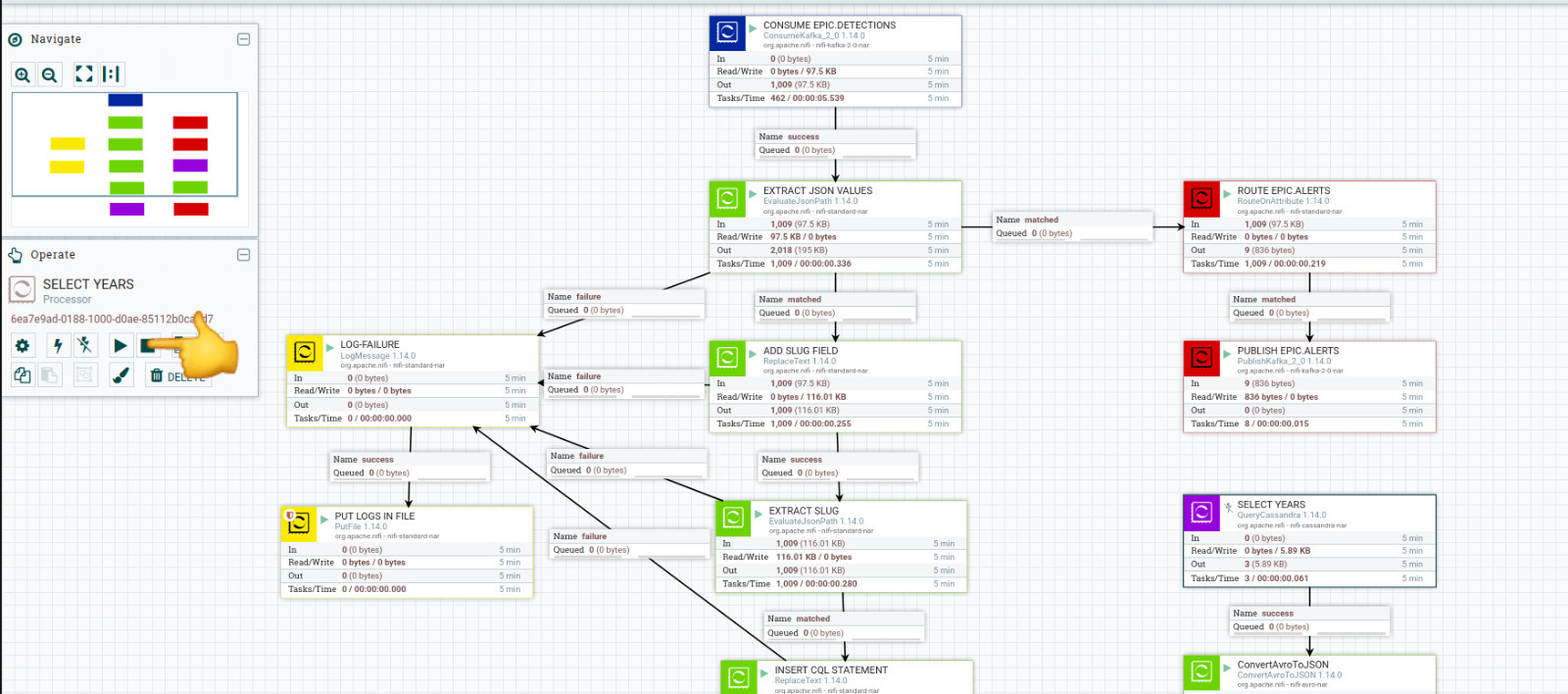Screen dimensions: 1568x694
Task: Select green icon of ConvertAvroToJSON processor
Action: click(x=1201, y=673)
